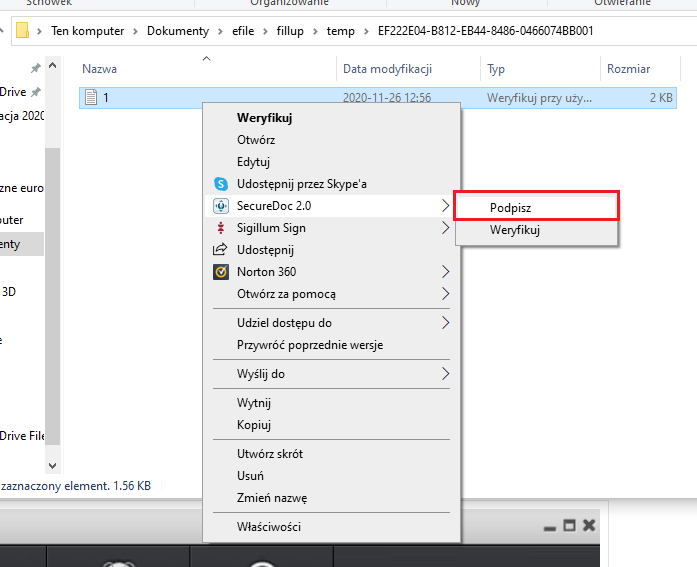Open the chevron after Ten komputer breadcrumb
Screen dimensions: 697x567
pyautogui.click(x=135, y=31)
